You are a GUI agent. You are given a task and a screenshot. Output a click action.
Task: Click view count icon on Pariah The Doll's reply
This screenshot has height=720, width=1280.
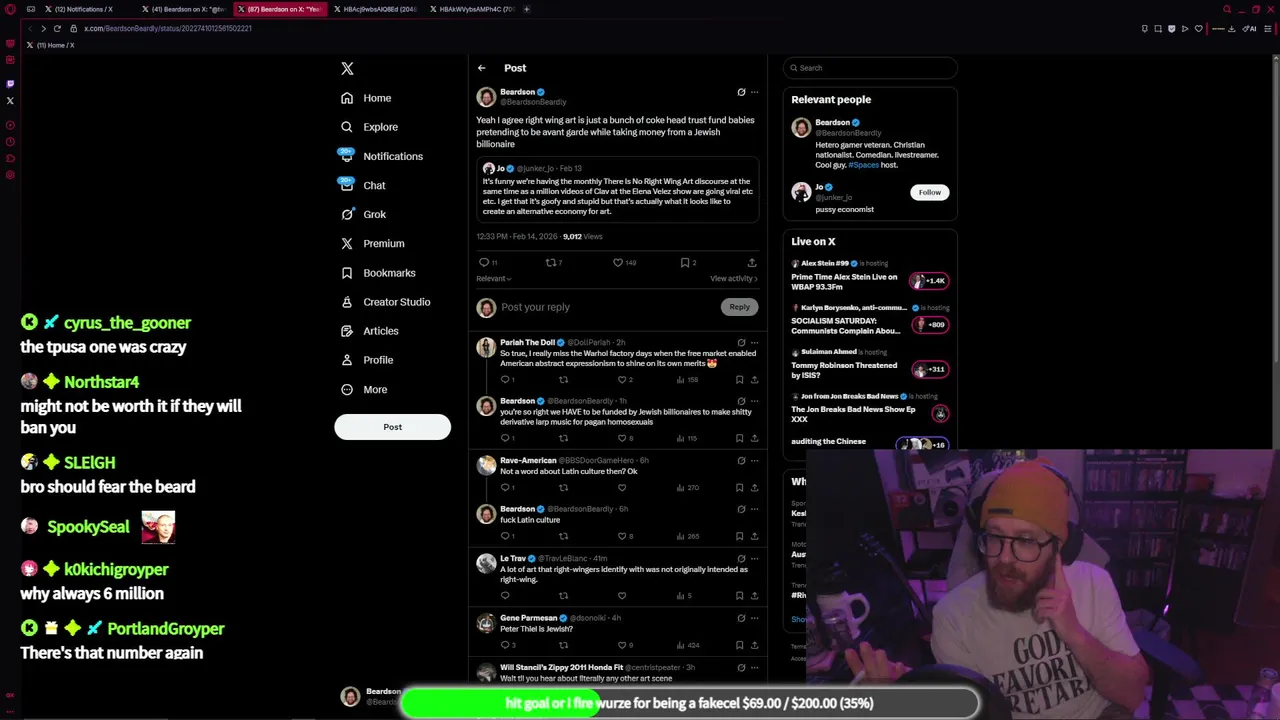click(x=681, y=379)
